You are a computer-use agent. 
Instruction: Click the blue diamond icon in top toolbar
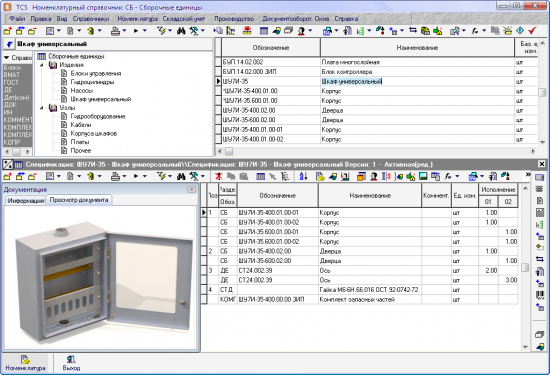pos(520,31)
